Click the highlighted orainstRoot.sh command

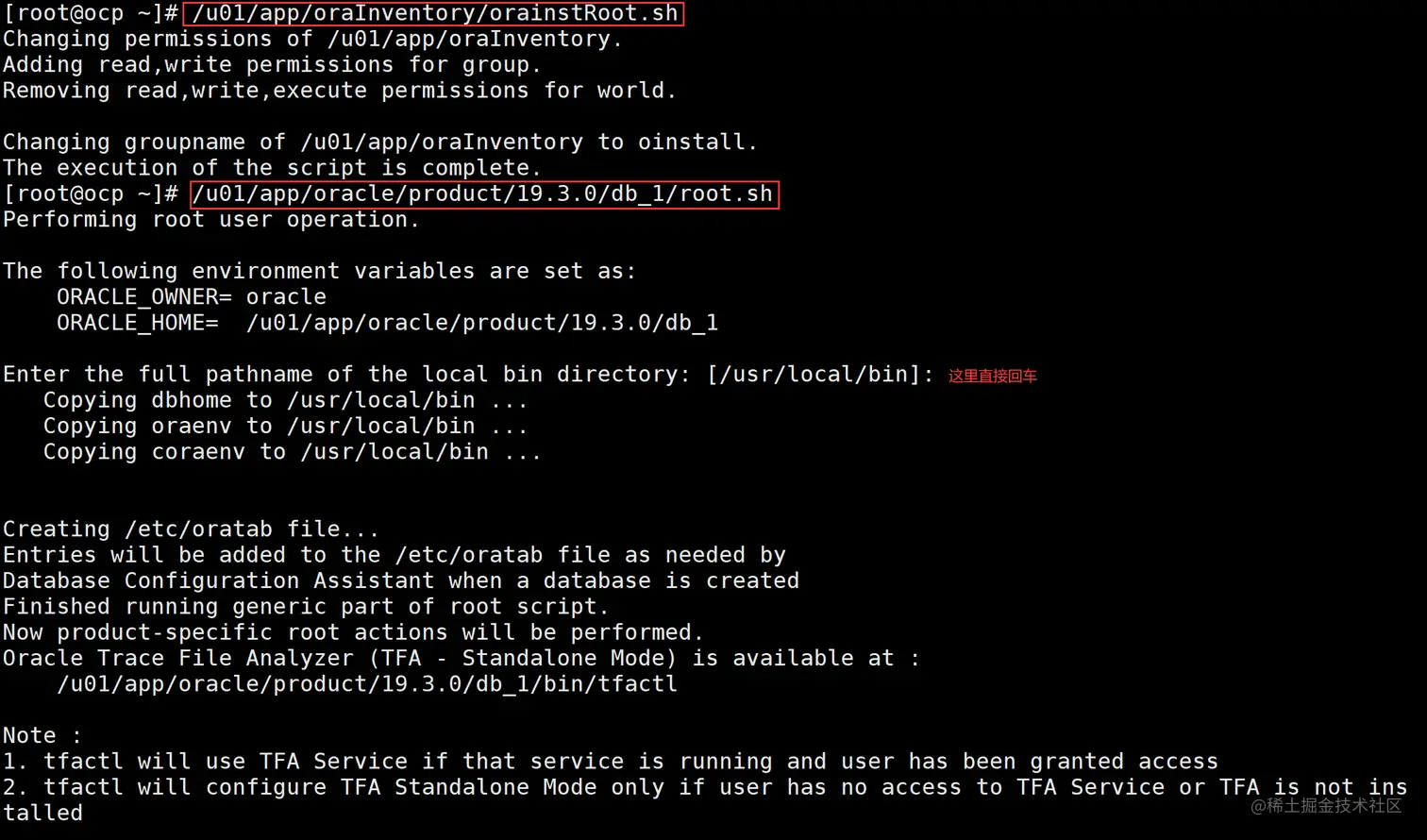[x=433, y=13]
